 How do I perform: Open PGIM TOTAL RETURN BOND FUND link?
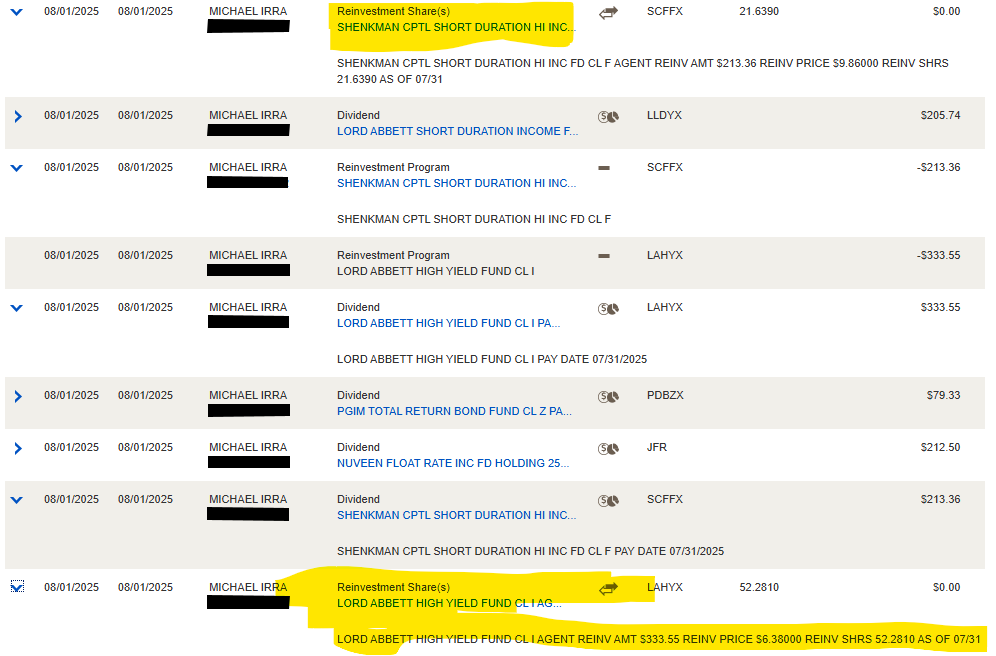tap(454, 412)
